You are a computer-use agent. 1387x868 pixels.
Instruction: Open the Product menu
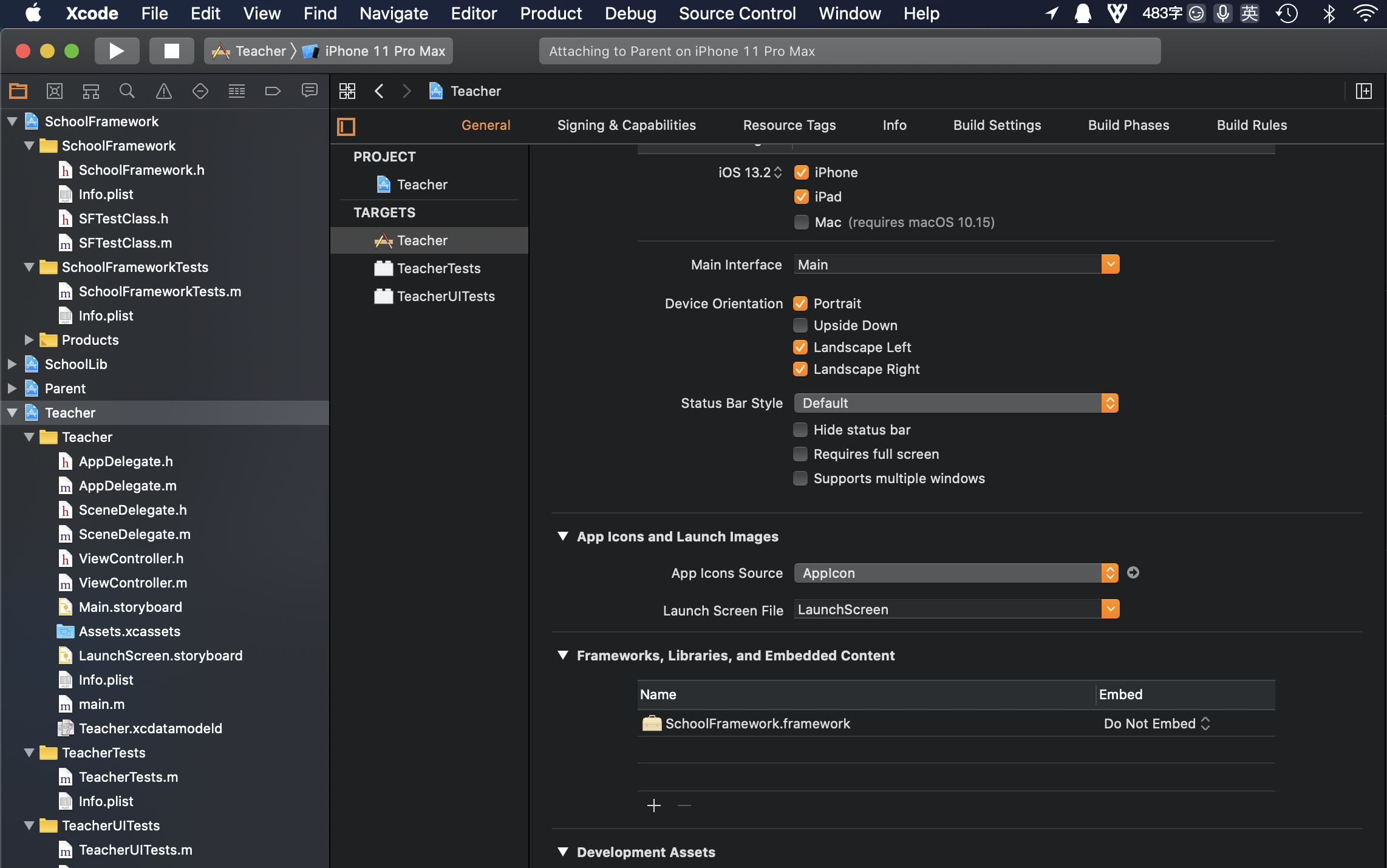click(x=551, y=13)
